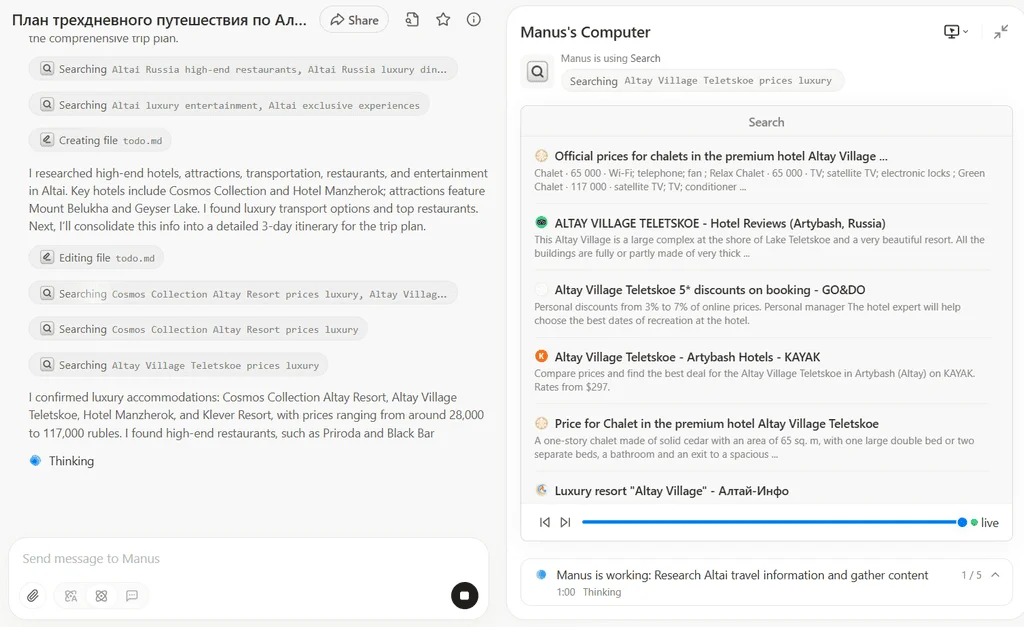
Task: Switch to chat mode speech bubble
Action: (132, 596)
